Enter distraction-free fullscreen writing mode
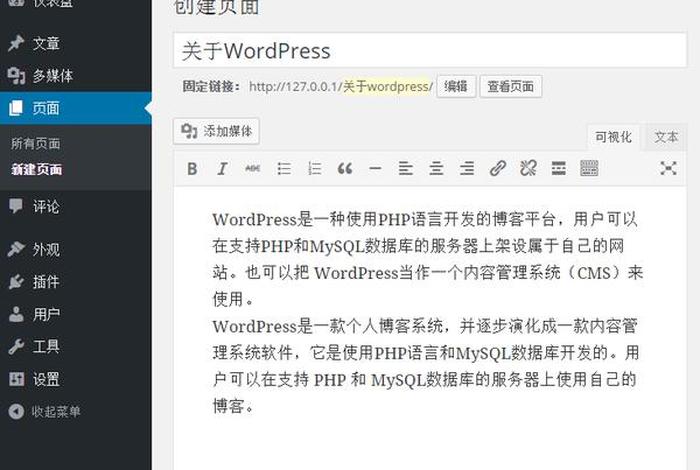This screenshot has width=700, height=470. [x=668, y=168]
